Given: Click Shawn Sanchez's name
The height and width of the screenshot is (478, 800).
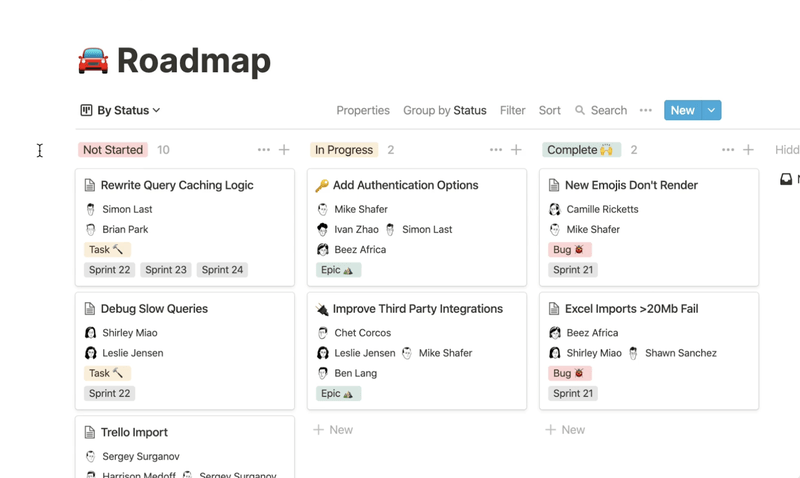Looking at the screenshot, I should pos(681,353).
